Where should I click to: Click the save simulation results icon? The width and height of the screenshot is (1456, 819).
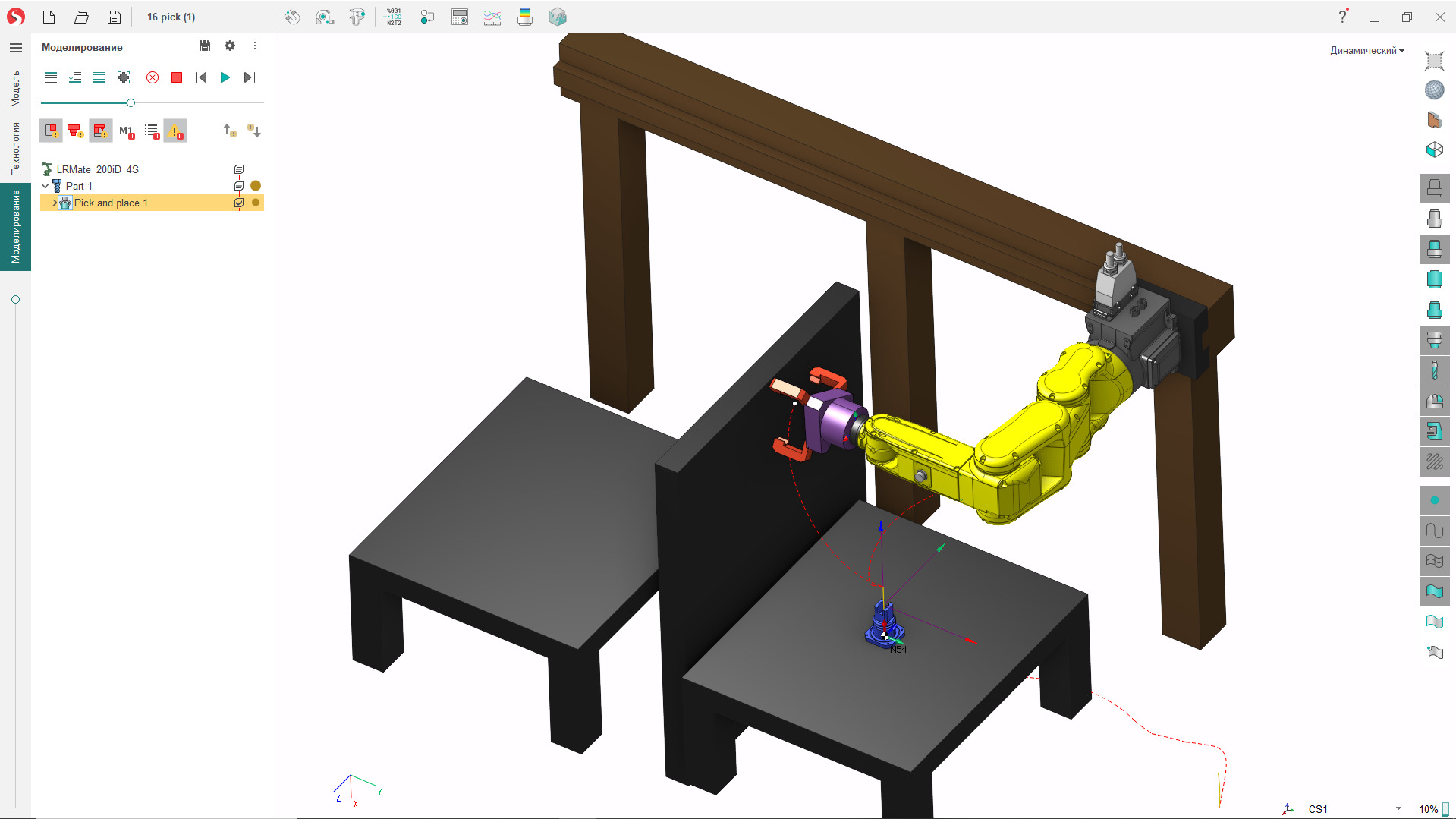(x=204, y=46)
